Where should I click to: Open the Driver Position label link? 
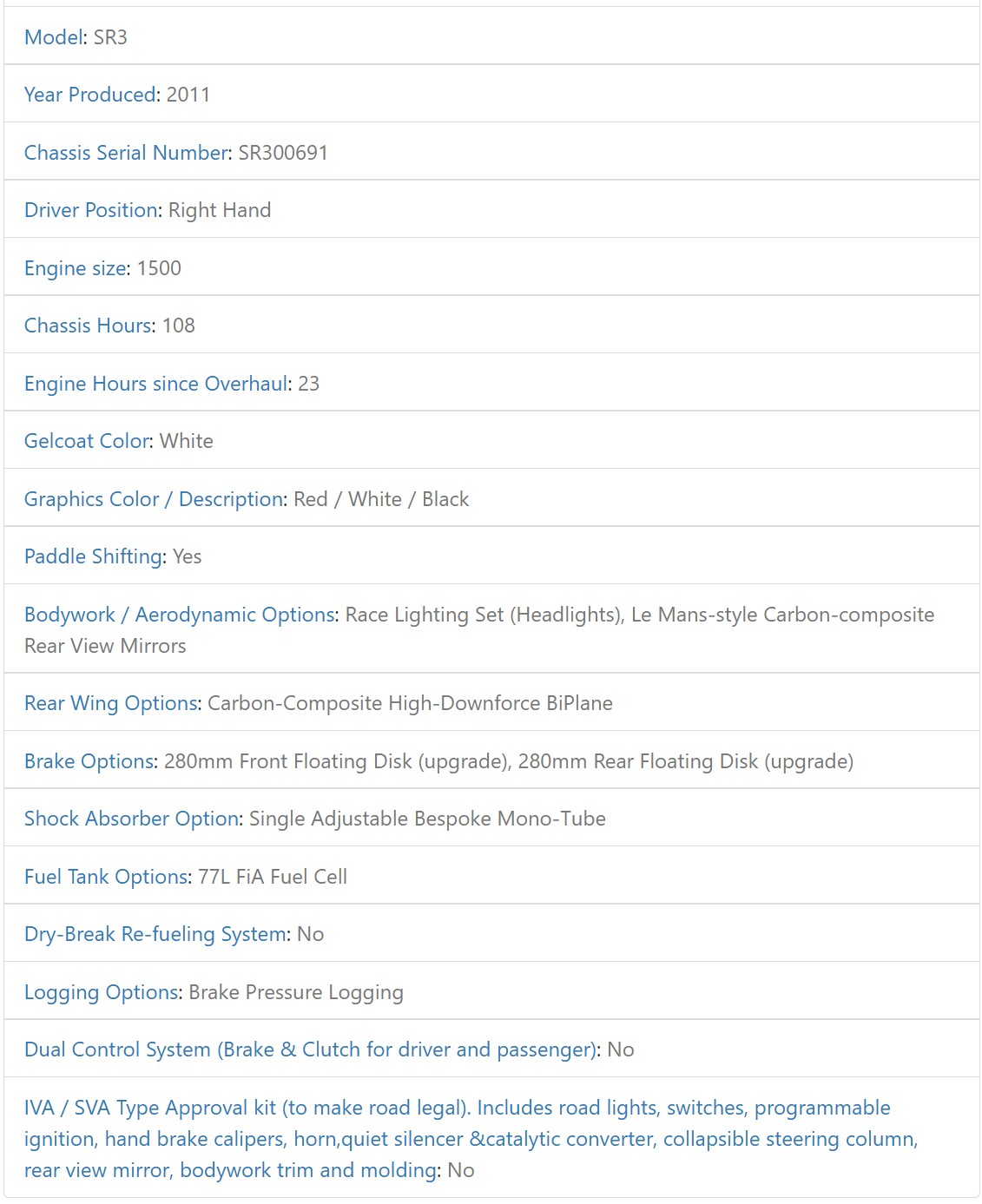91,210
